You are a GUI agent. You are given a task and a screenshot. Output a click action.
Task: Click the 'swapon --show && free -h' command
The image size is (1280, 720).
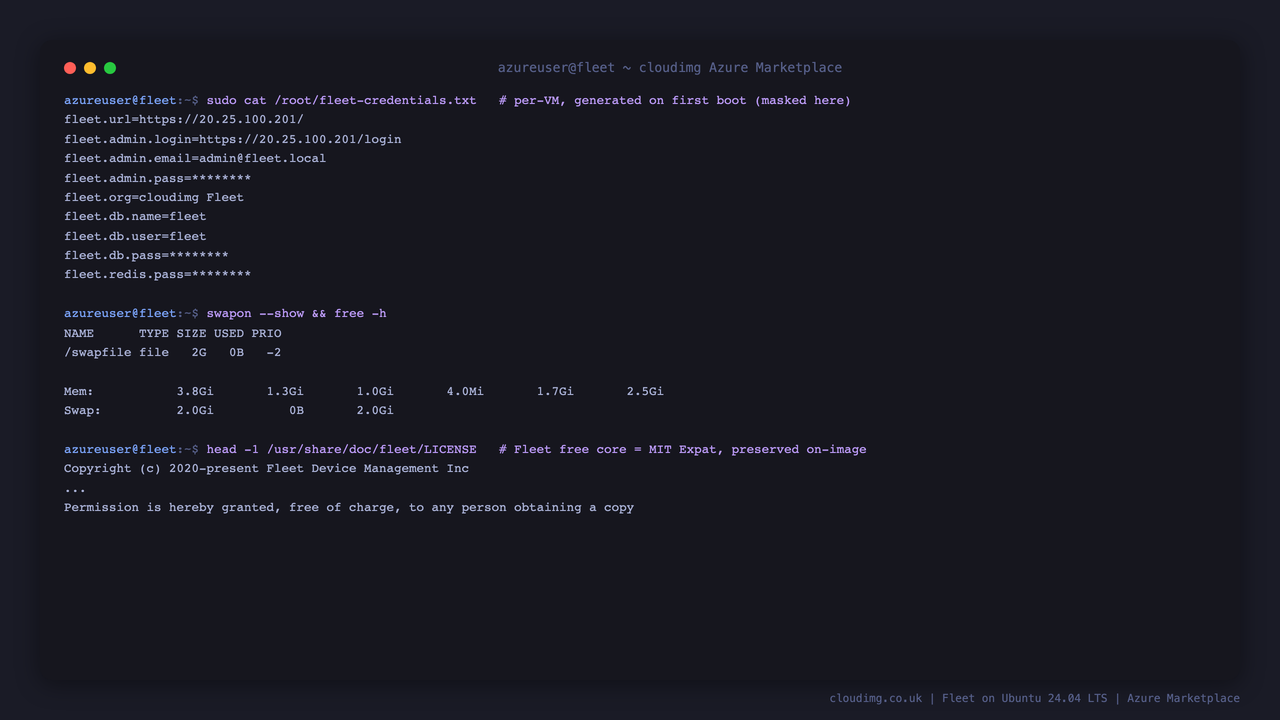click(297, 313)
